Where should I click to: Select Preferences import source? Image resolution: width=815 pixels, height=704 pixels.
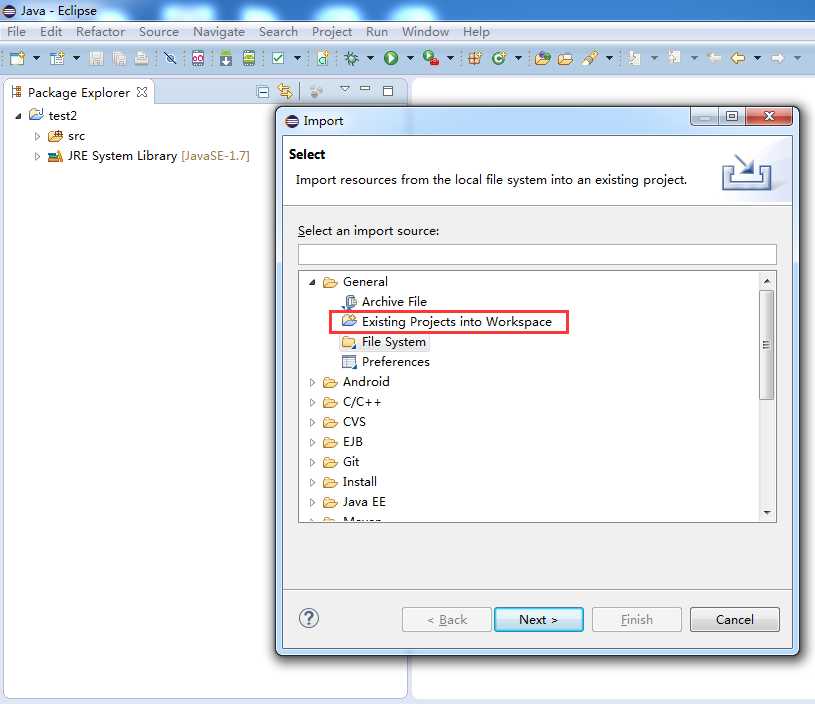point(396,362)
